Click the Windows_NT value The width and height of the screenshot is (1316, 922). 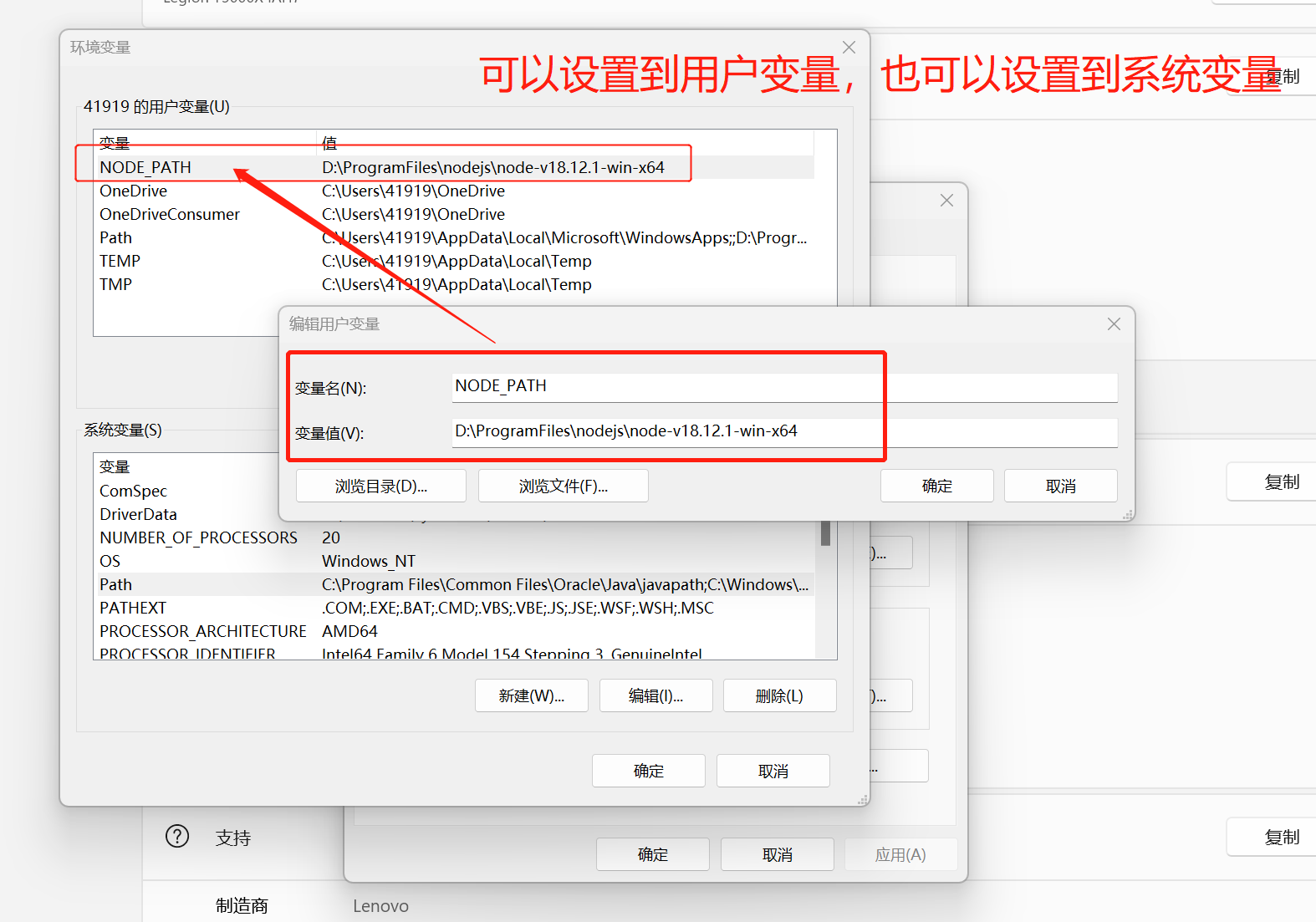(369, 561)
